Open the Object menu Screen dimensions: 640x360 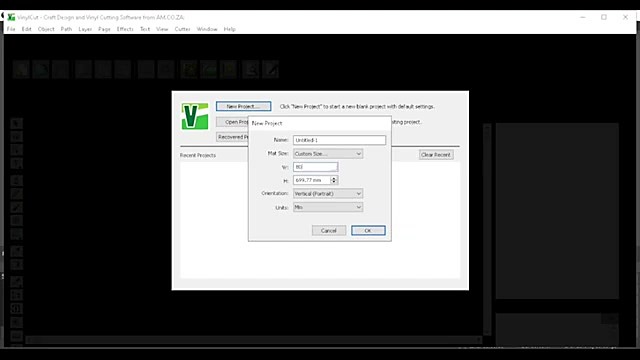pyautogui.click(x=46, y=29)
